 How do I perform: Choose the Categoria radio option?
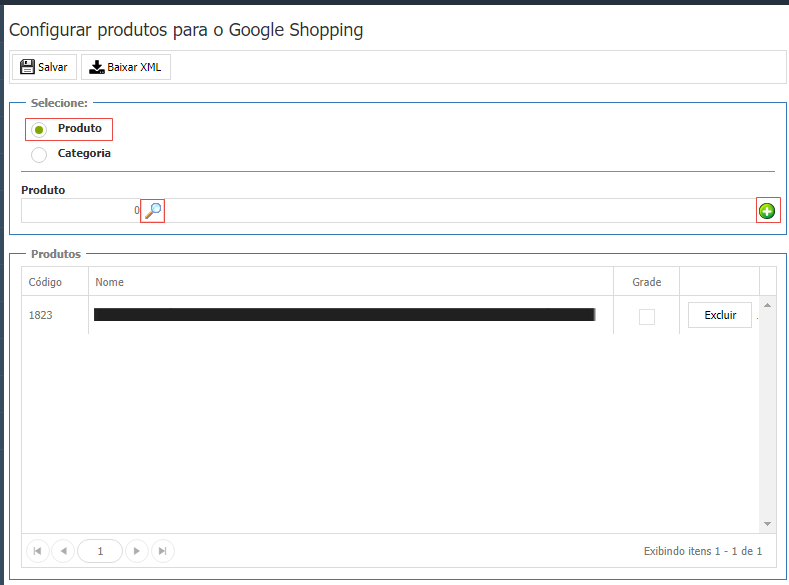pyautogui.click(x=40, y=155)
